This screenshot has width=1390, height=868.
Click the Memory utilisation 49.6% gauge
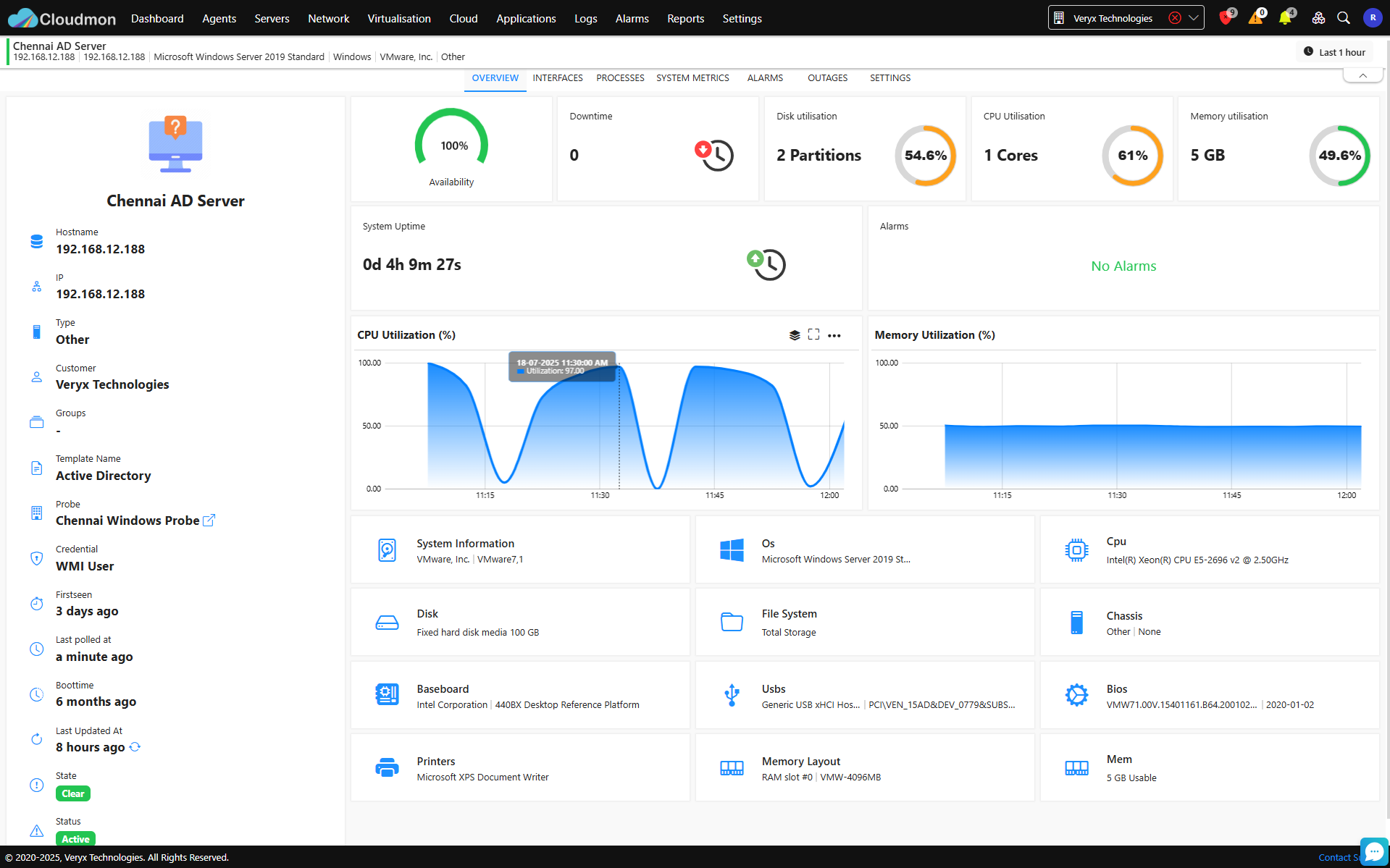click(x=1339, y=156)
